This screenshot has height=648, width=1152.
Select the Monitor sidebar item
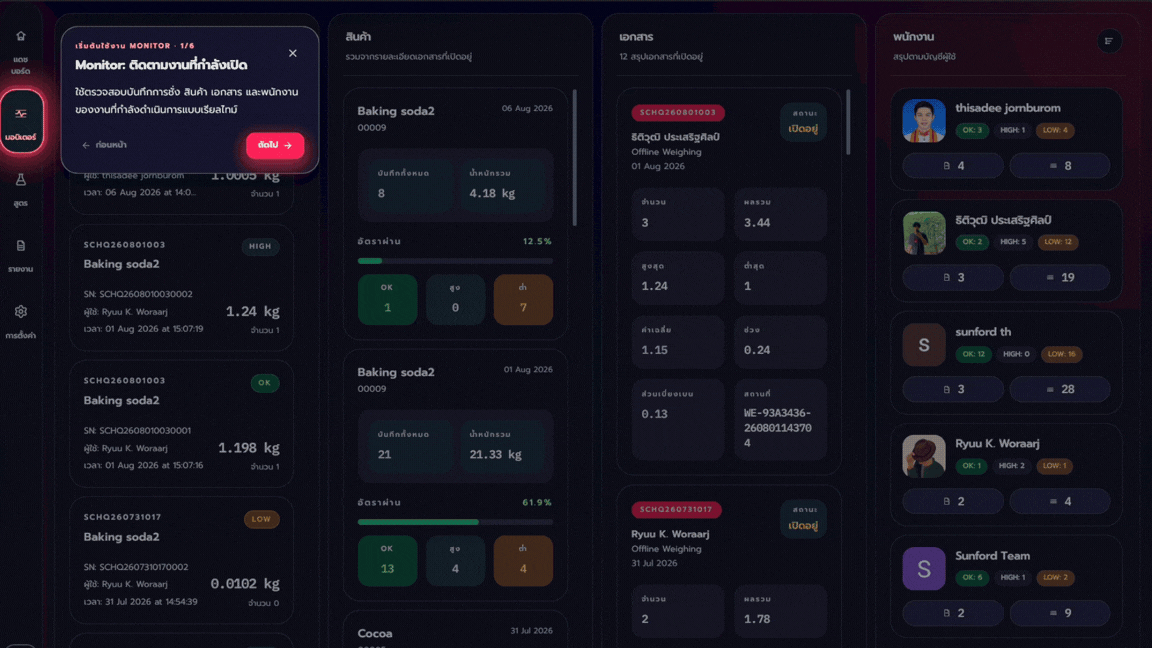pos(21,121)
